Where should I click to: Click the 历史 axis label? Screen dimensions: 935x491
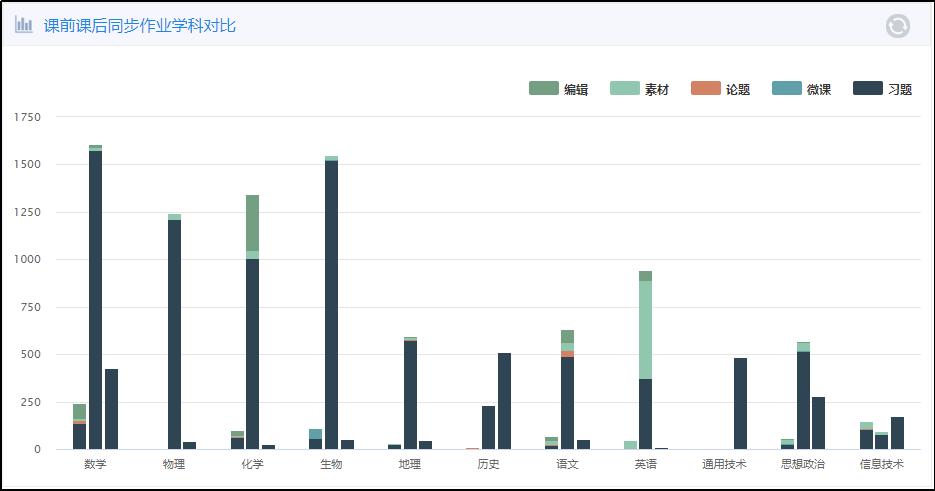click(x=489, y=464)
